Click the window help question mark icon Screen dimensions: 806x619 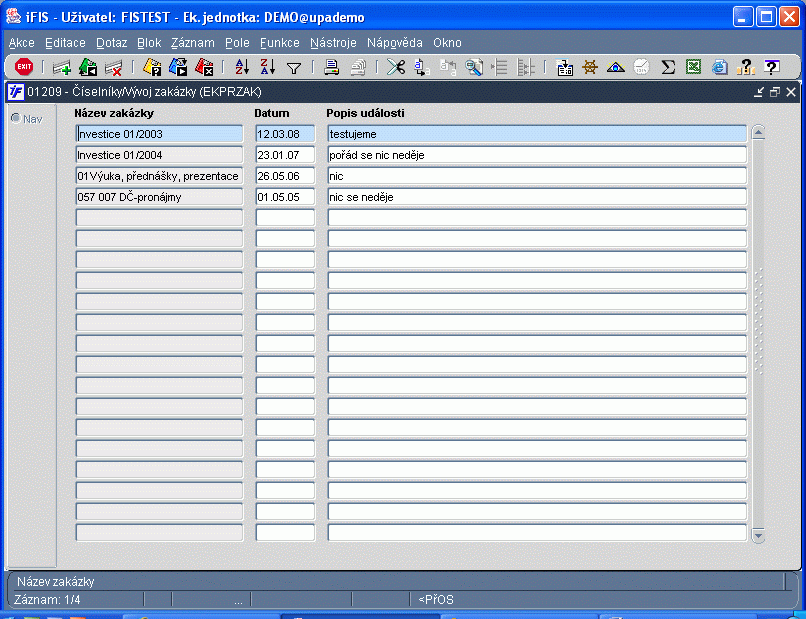click(x=771, y=67)
